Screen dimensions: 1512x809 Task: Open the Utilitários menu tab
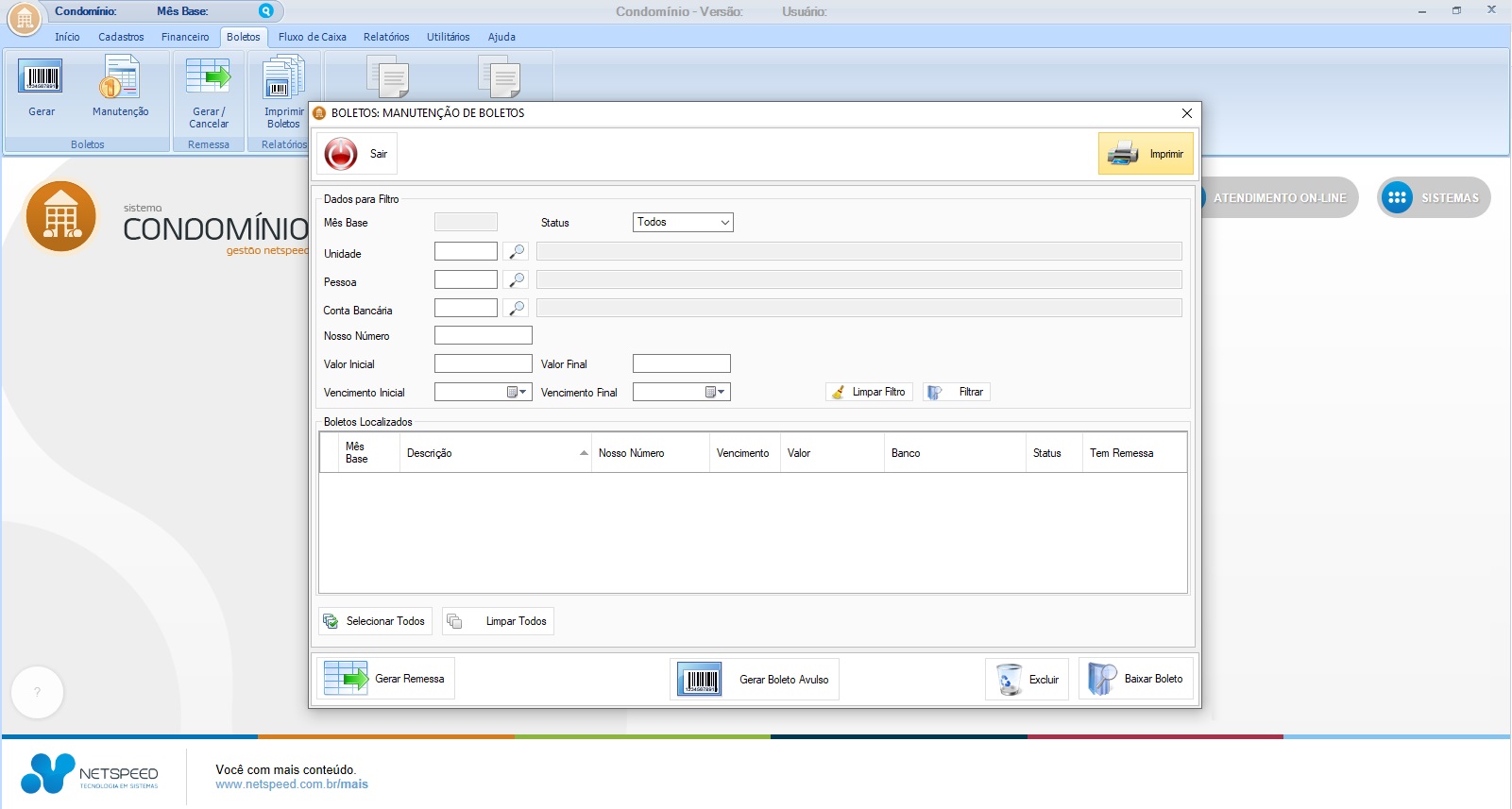[448, 37]
